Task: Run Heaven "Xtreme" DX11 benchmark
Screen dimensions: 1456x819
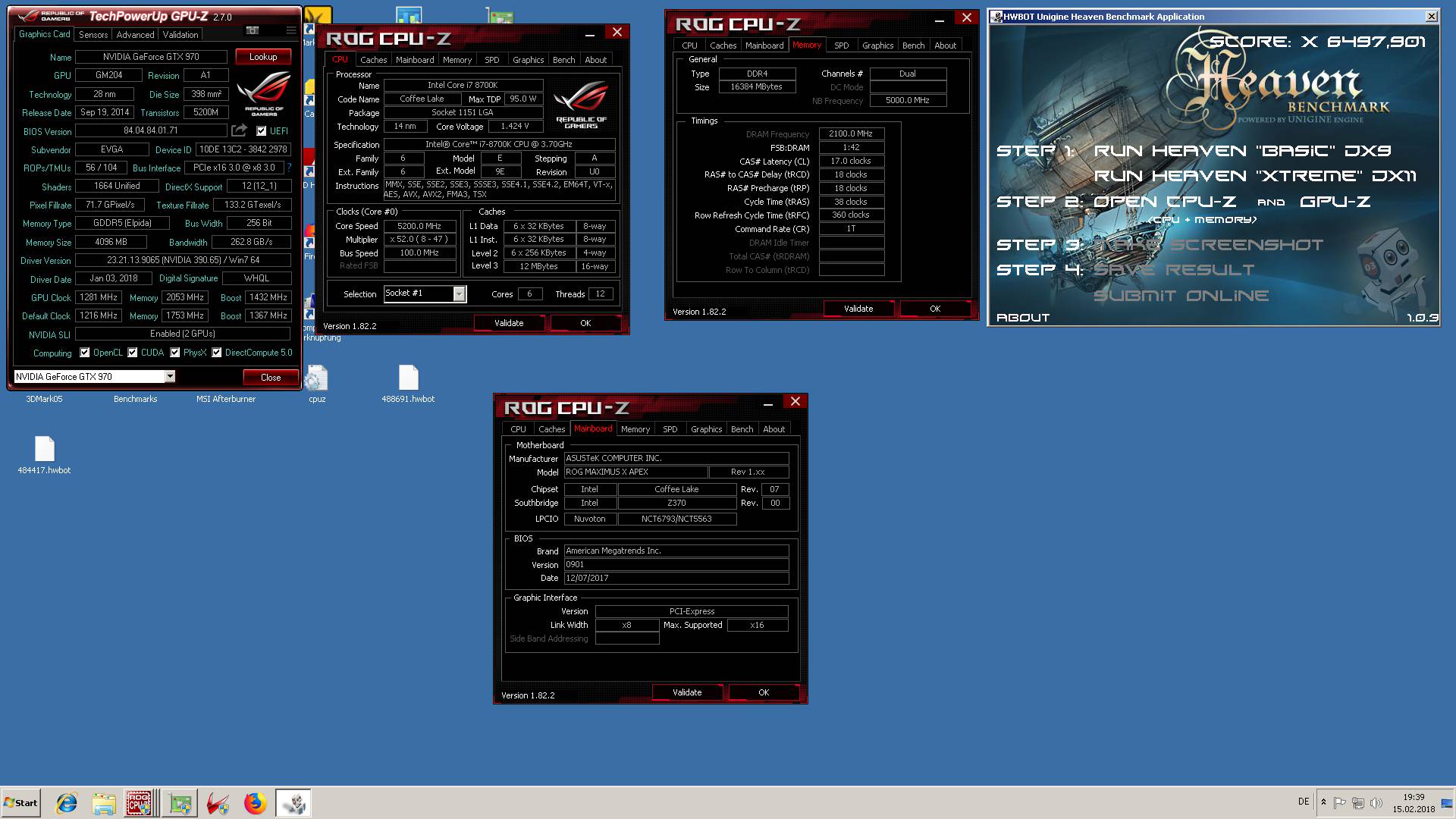Action: [x=1255, y=176]
